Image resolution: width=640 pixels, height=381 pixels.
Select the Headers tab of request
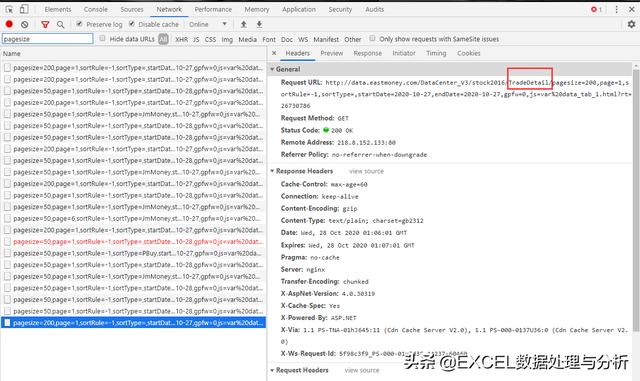pyautogui.click(x=298, y=53)
